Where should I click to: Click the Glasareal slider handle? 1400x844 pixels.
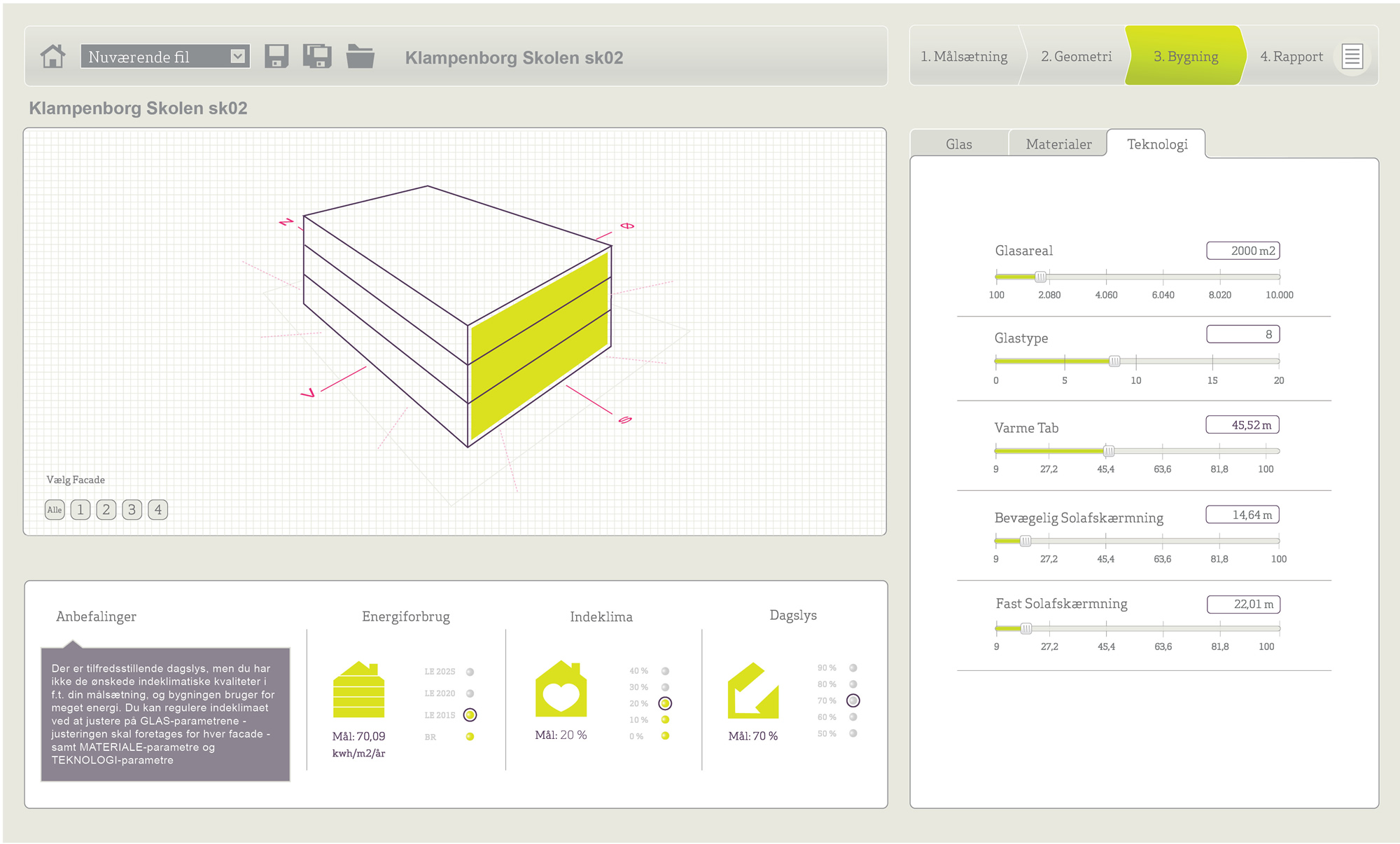1041,277
